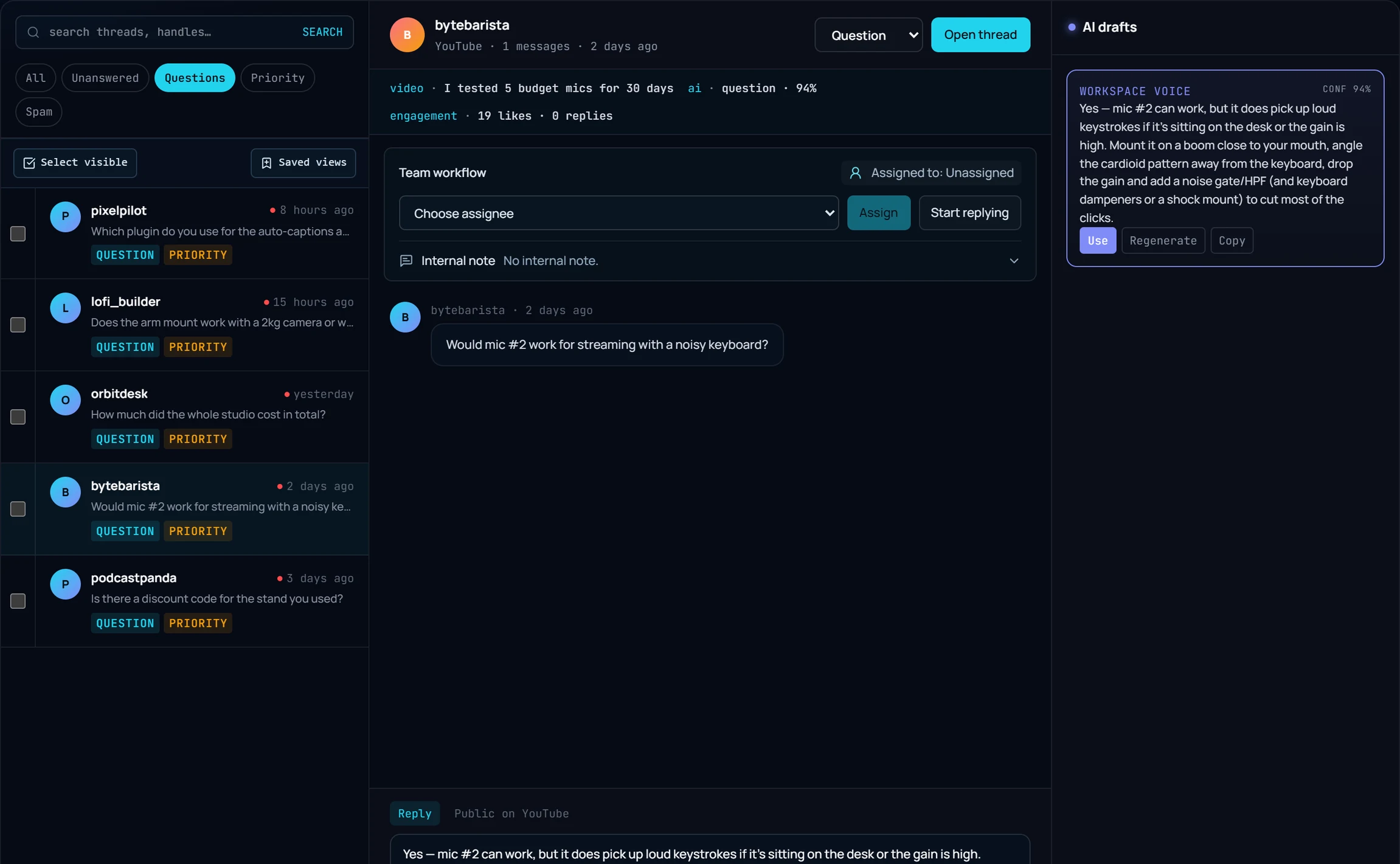Select the Spam filter tab
1400x864 pixels.
39,112
